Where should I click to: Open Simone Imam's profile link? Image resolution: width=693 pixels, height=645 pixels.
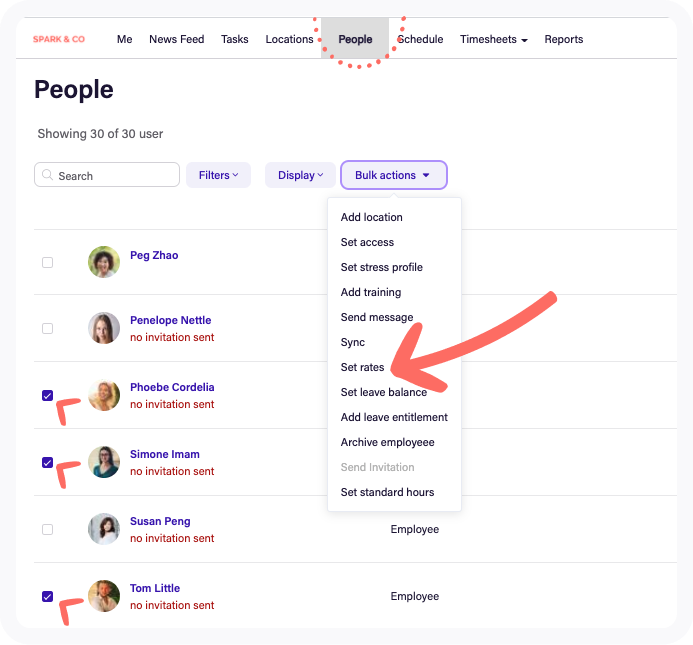165,454
